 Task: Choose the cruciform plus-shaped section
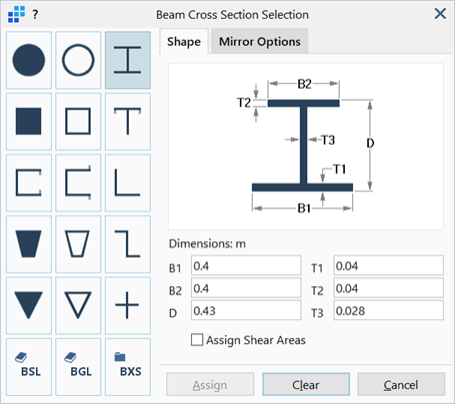coord(128,305)
